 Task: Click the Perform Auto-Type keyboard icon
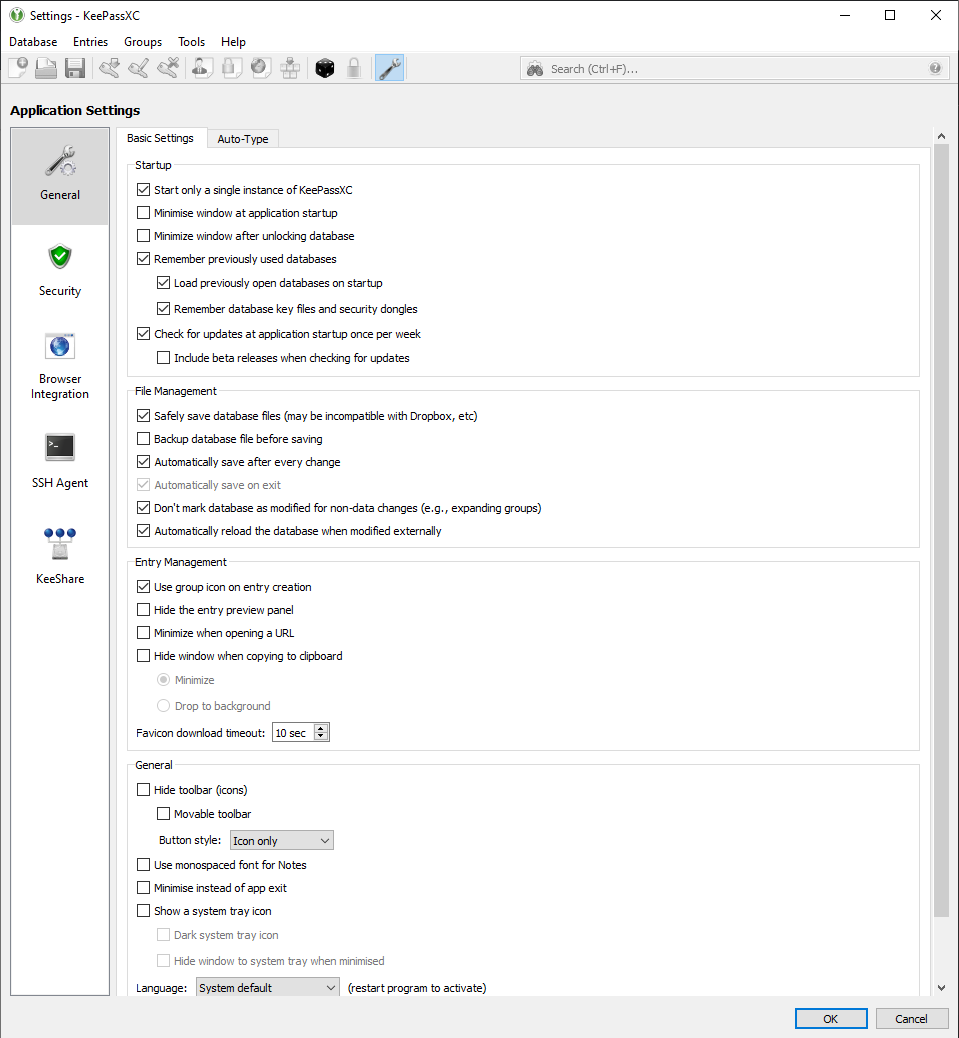click(x=290, y=68)
